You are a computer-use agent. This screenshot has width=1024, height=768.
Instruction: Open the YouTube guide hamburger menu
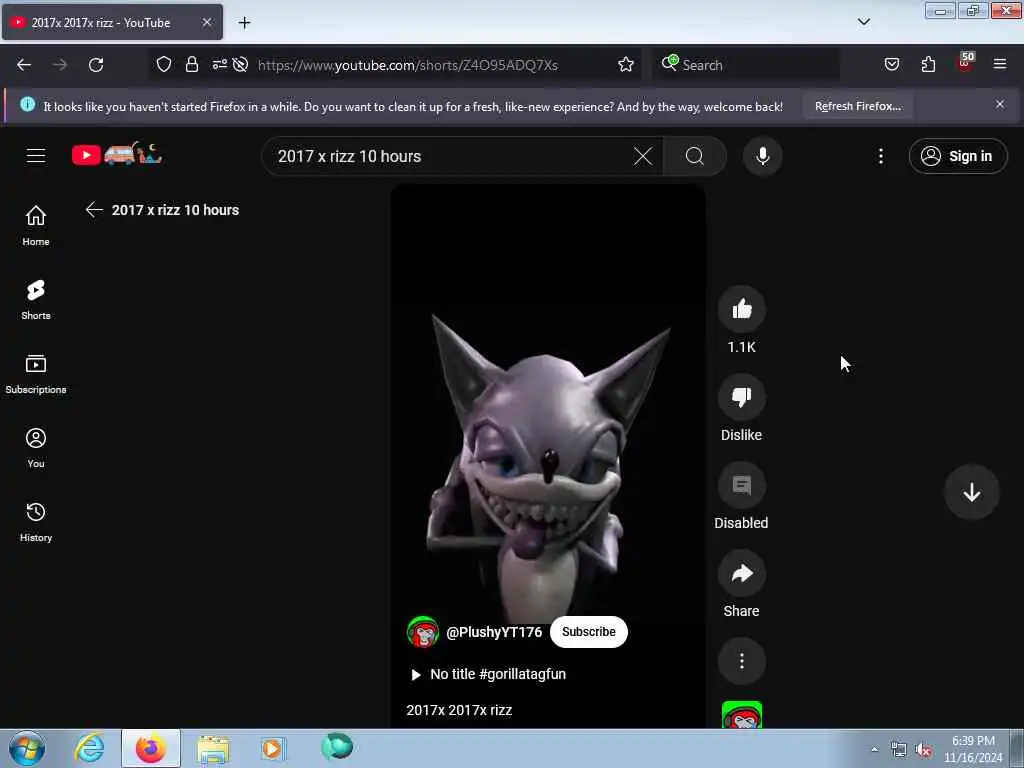36,155
